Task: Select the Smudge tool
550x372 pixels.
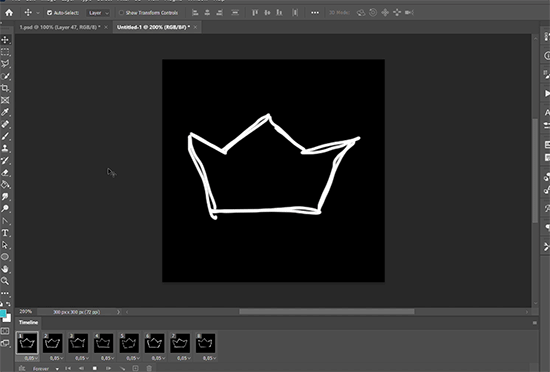Action: (5, 197)
